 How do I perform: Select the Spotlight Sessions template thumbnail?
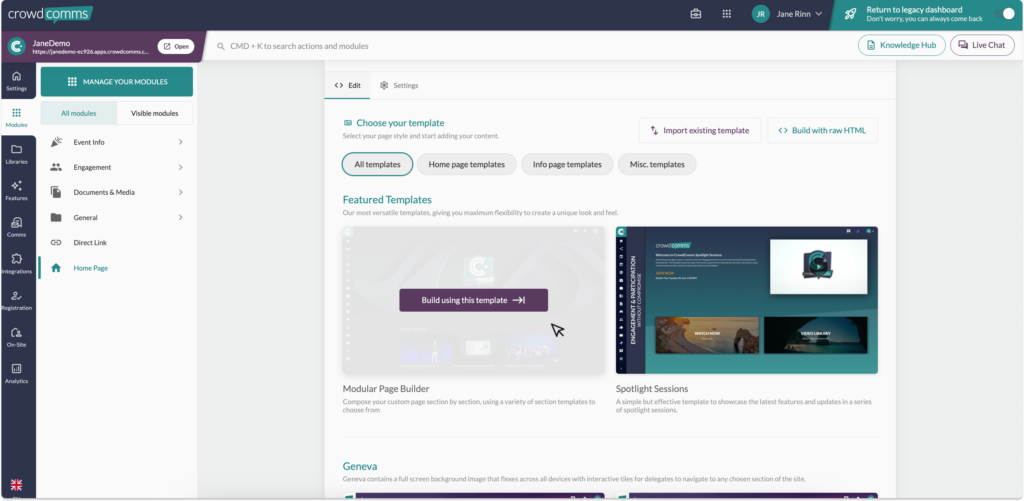tap(746, 300)
